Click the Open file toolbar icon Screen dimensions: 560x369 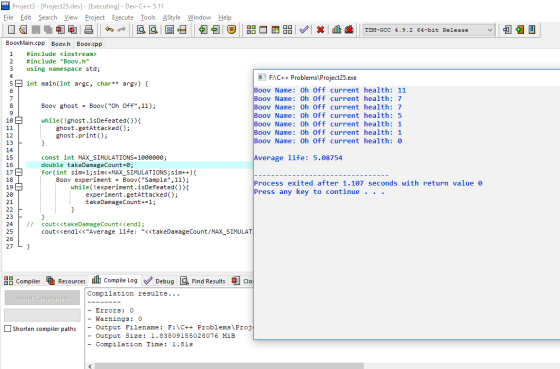coord(23,30)
